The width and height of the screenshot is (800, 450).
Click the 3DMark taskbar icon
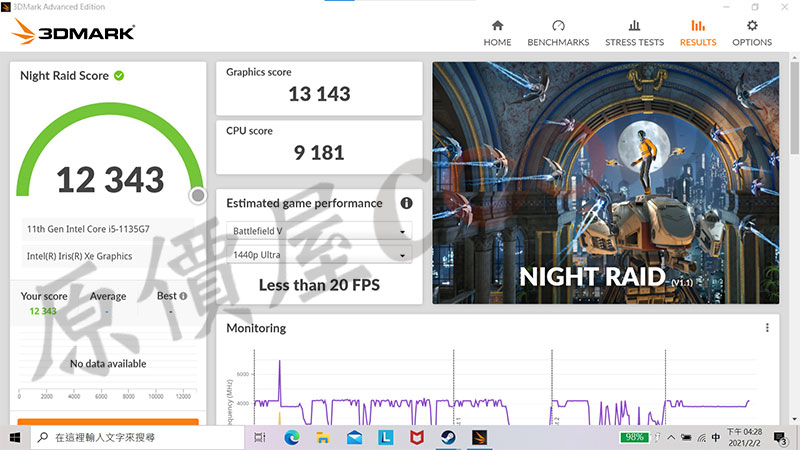(479, 438)
